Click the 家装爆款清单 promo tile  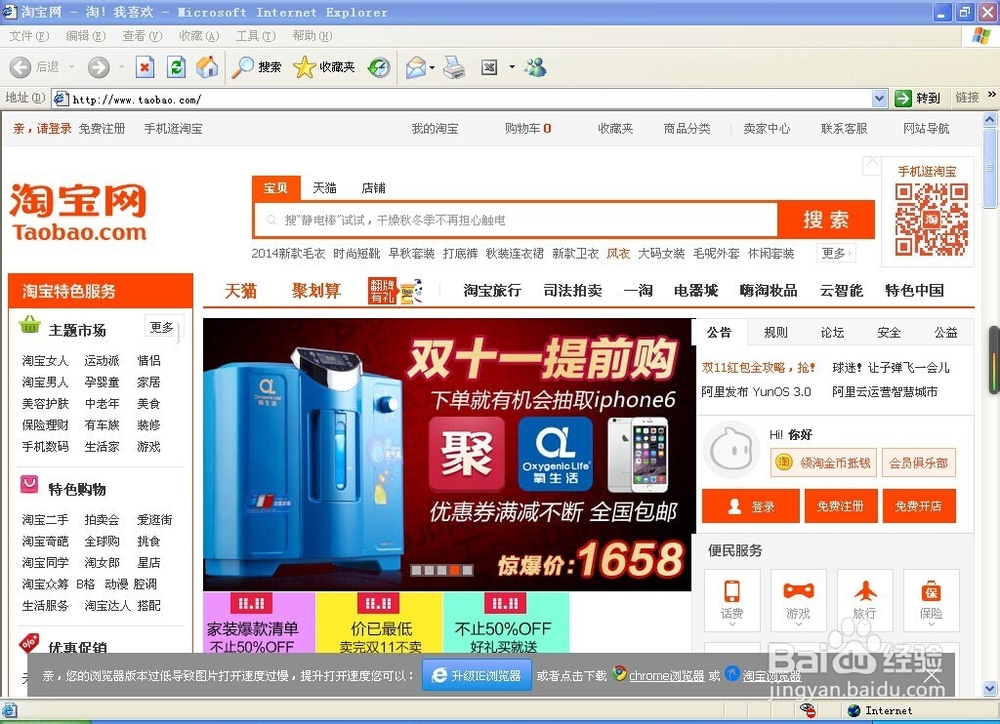tap(259, 623)
